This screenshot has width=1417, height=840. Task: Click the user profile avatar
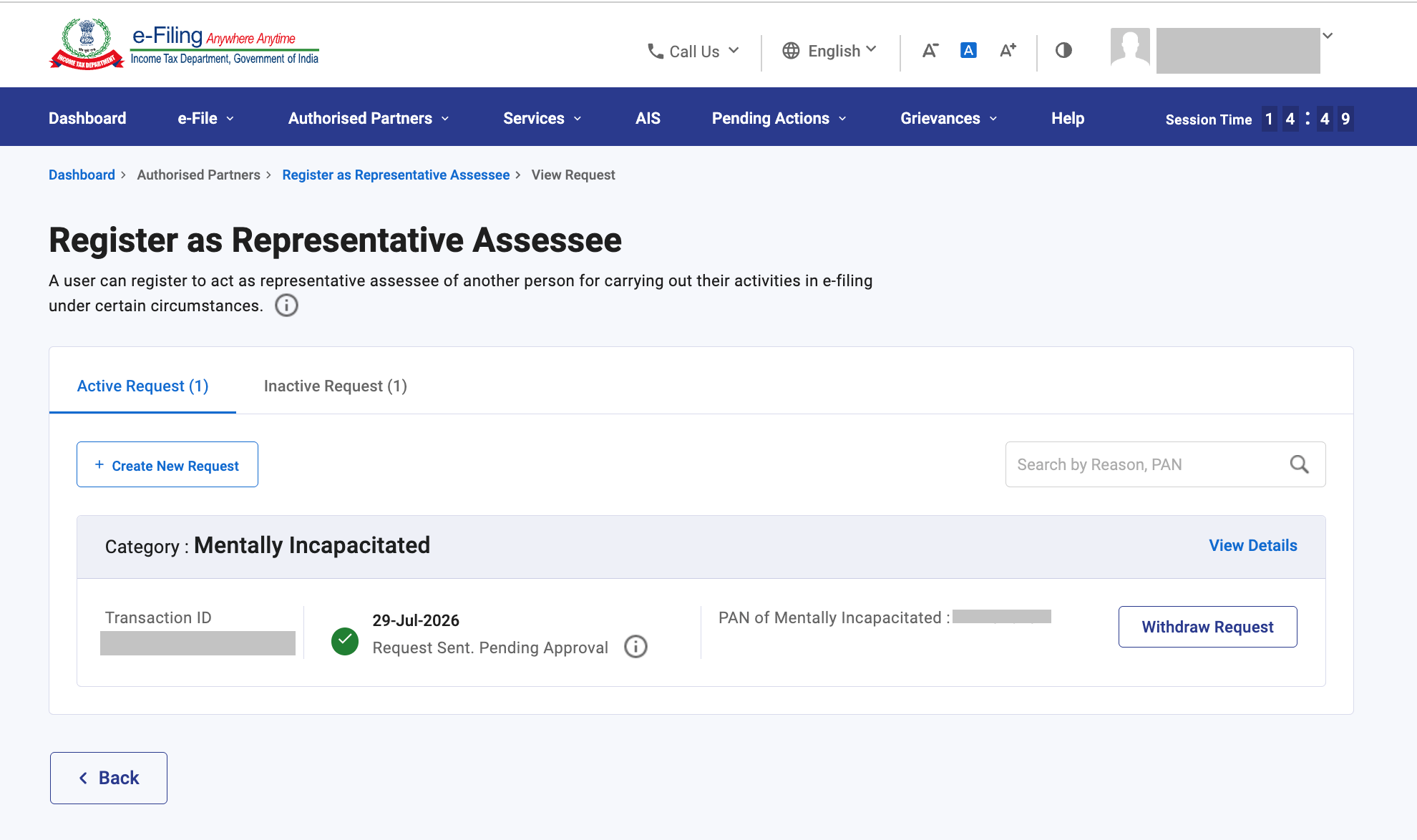pyautogui.click(x=1130, y=48)
